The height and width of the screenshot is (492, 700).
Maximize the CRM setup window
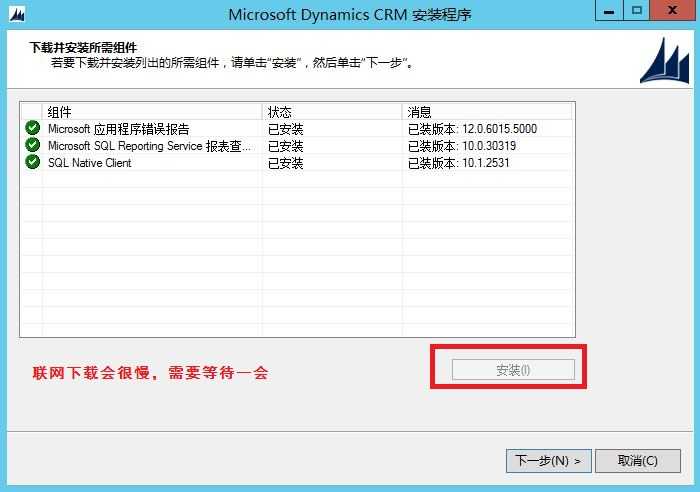(637, 11)
